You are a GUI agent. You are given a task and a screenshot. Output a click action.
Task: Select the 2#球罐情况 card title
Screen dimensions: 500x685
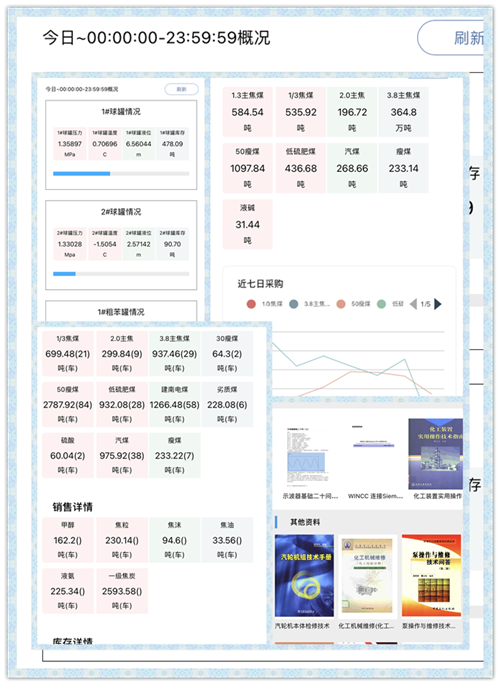[x=121, y=212]
